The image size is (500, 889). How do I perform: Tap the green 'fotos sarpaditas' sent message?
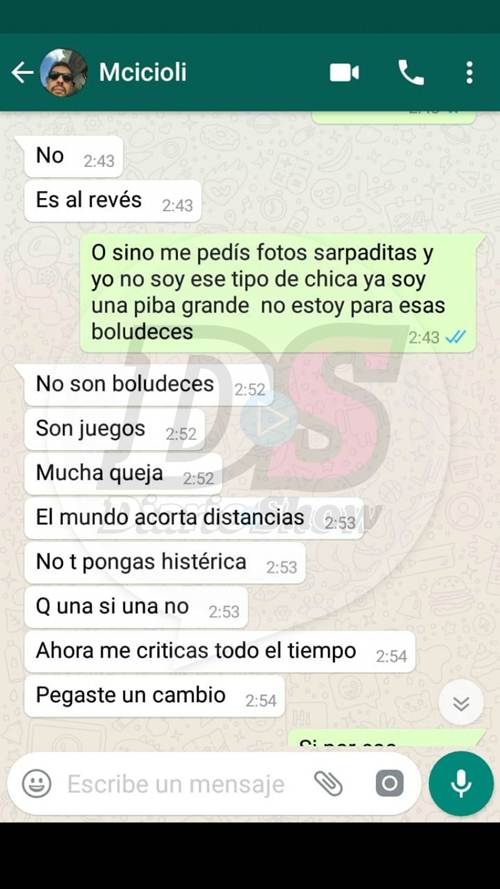pos(278,292)
